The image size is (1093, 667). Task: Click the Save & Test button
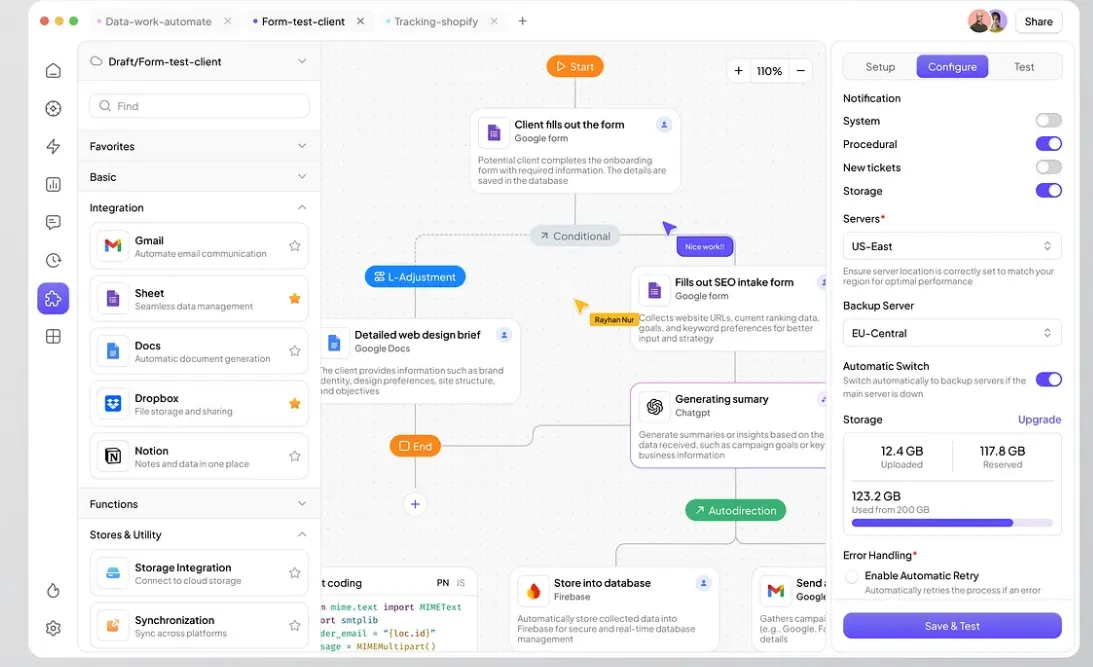pos(951,626)
